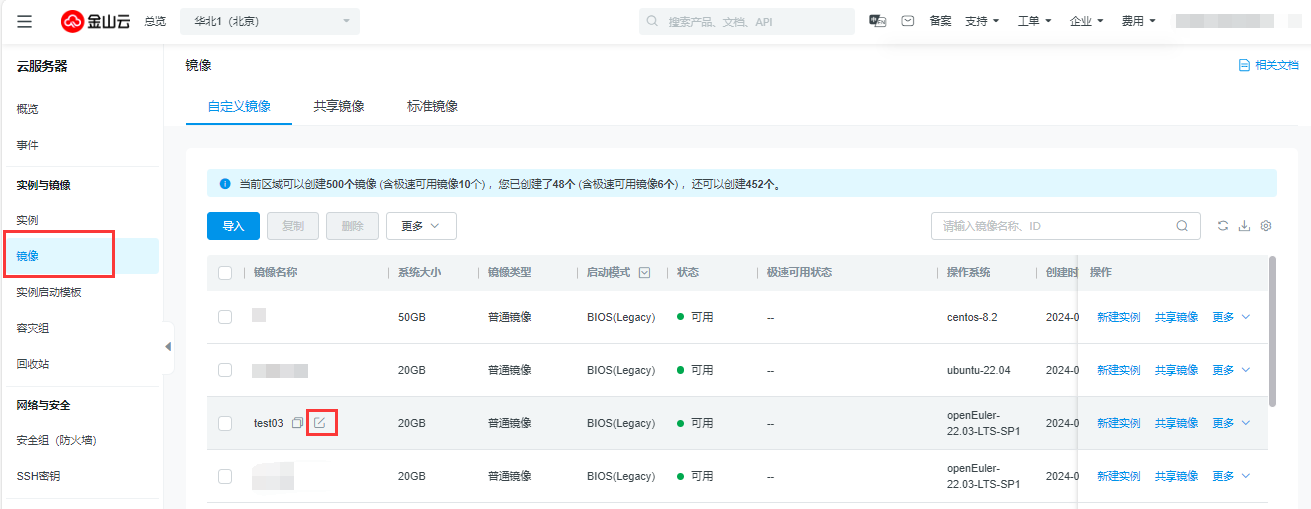Screen dimensions: 1311x509
Task: Select the checkbox for the centos-8.2 image row
Action: click(225, 317)
